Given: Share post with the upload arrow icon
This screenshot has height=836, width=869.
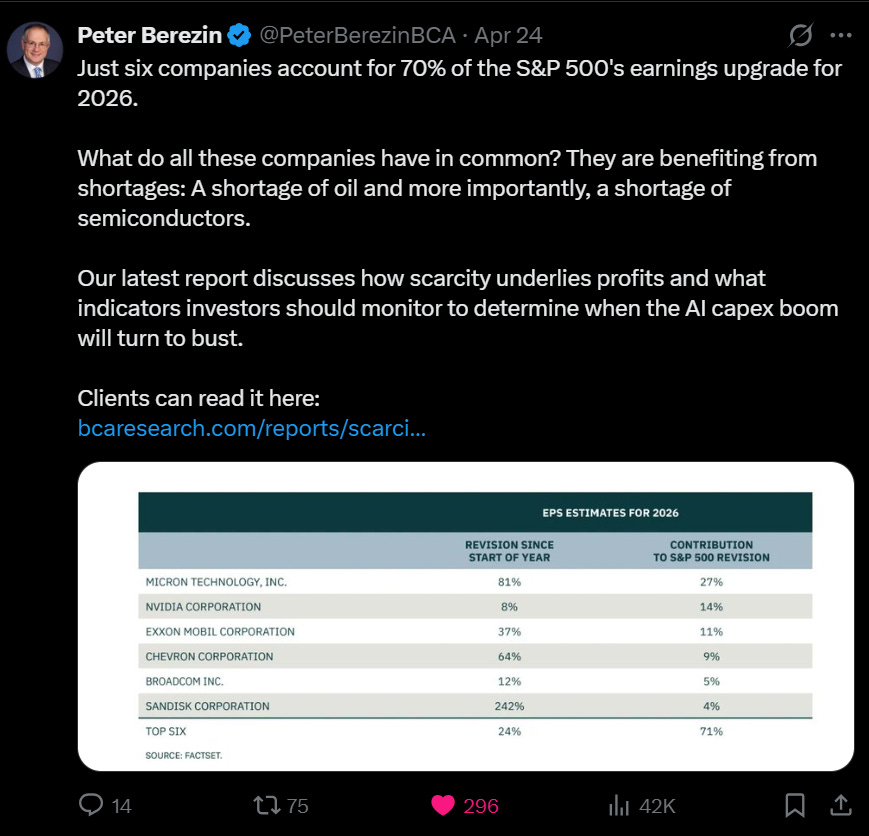Looking at the screenshot, I should [841, 805].
